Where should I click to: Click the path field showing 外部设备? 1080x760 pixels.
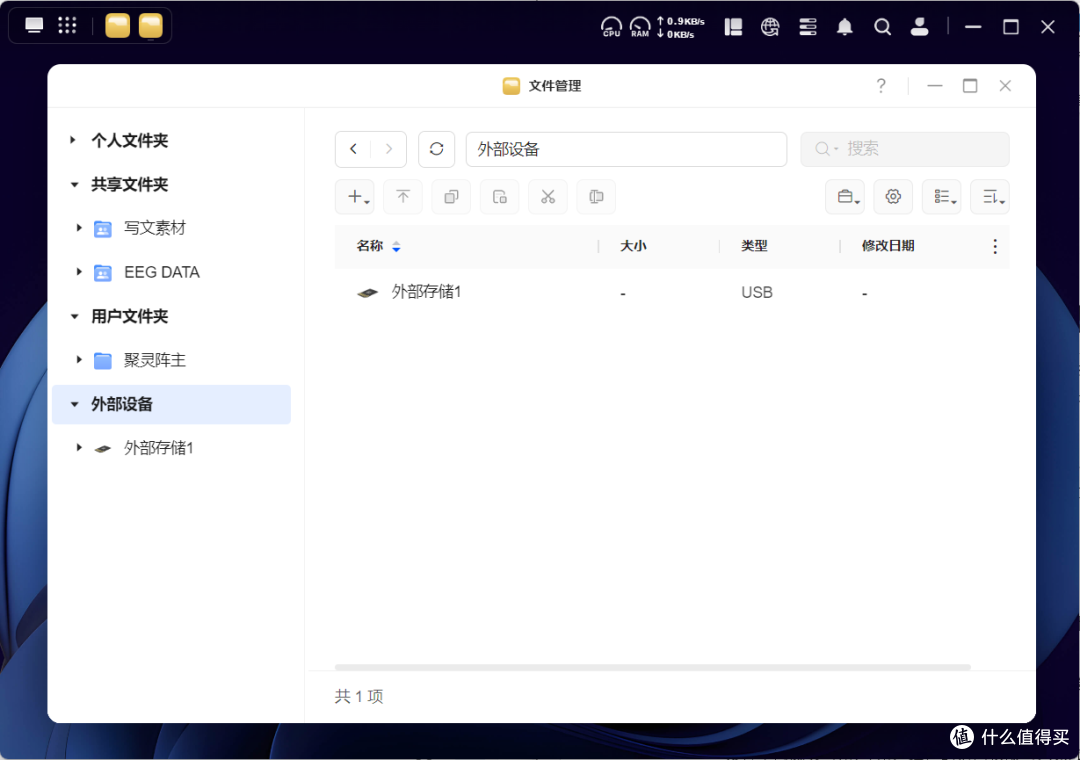(x=626, y=149)
